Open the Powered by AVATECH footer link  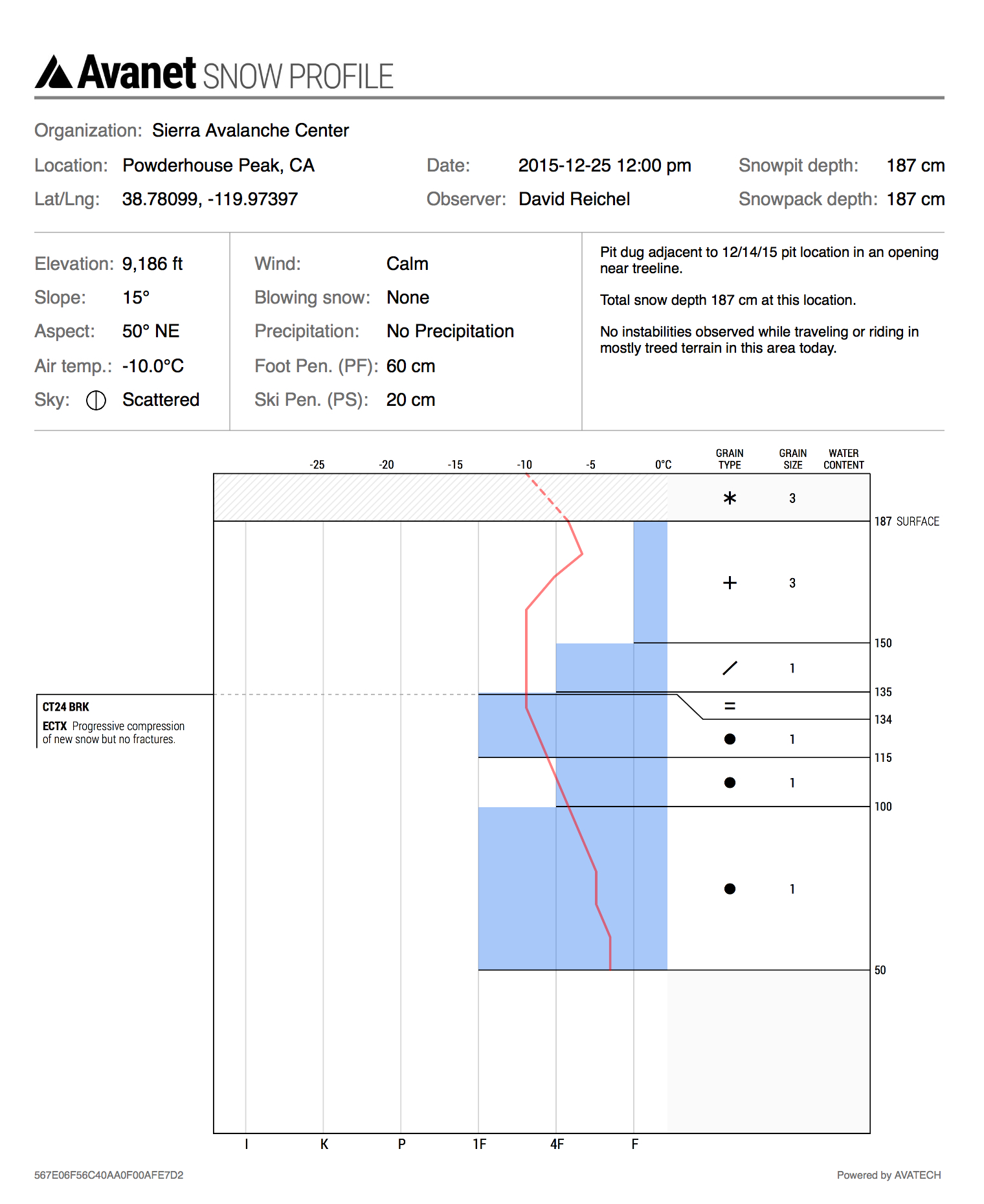pyautogui.click(x=888, y=1175)
